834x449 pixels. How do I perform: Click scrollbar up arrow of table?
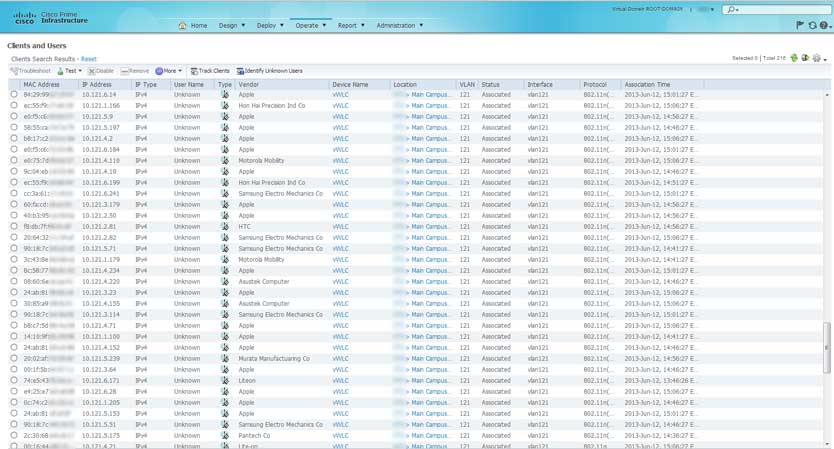(827, 95)
